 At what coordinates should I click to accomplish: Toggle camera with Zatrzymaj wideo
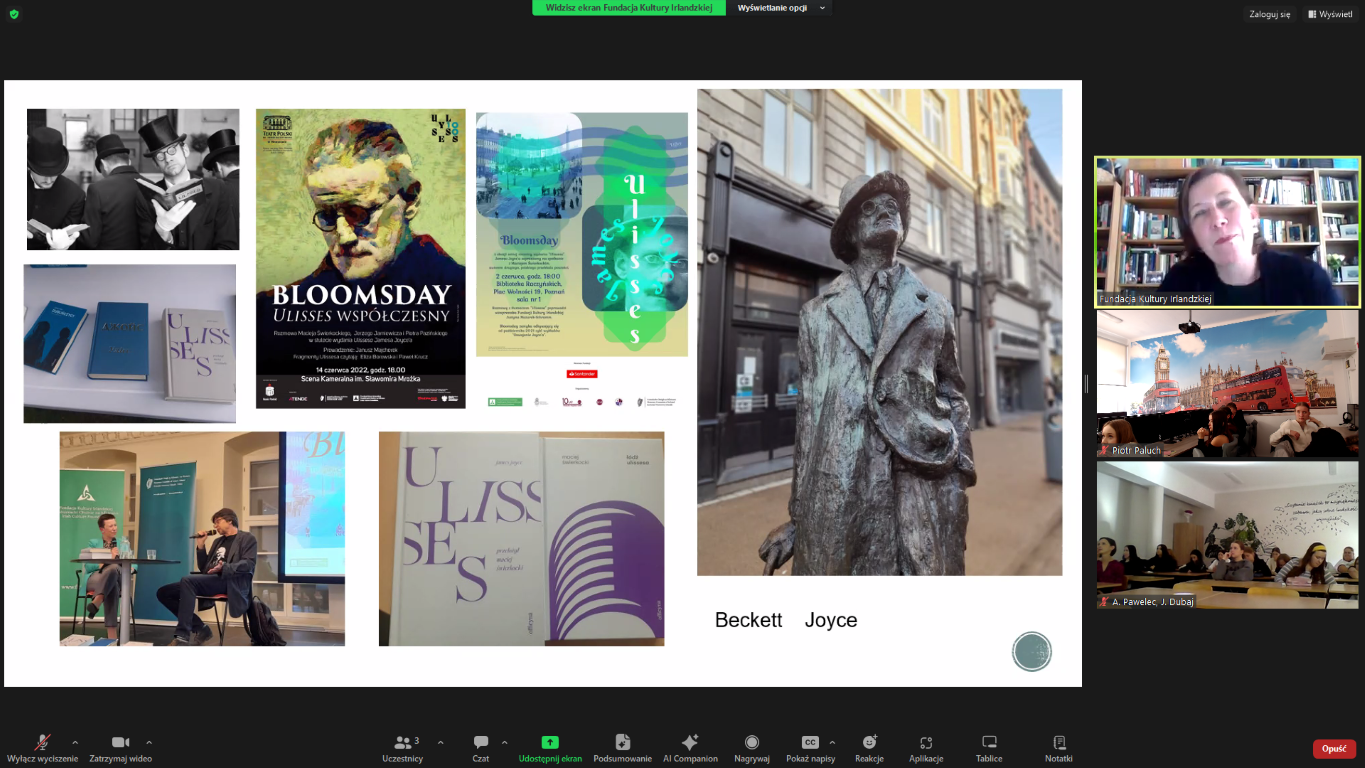coord(120,747)
